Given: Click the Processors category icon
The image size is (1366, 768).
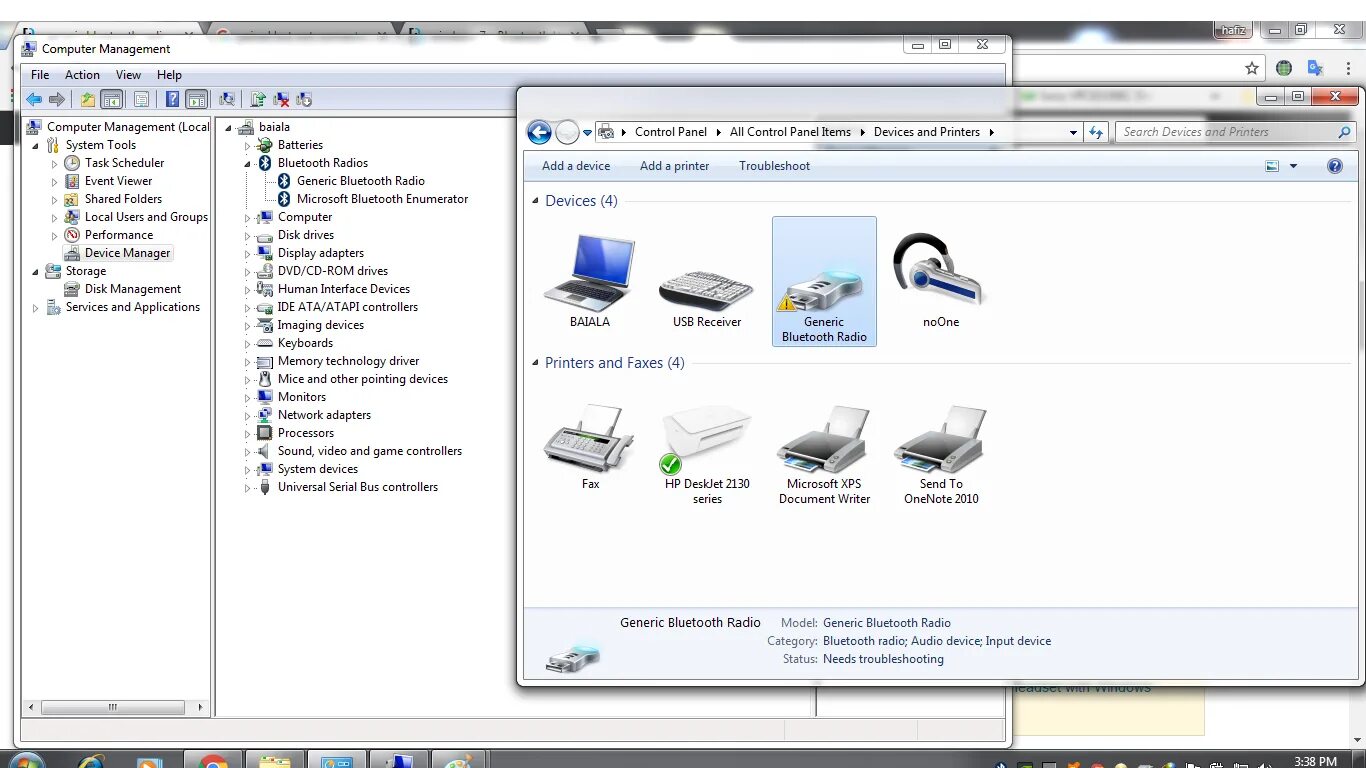Looking at the screenshot, I should tap(264, 433).
